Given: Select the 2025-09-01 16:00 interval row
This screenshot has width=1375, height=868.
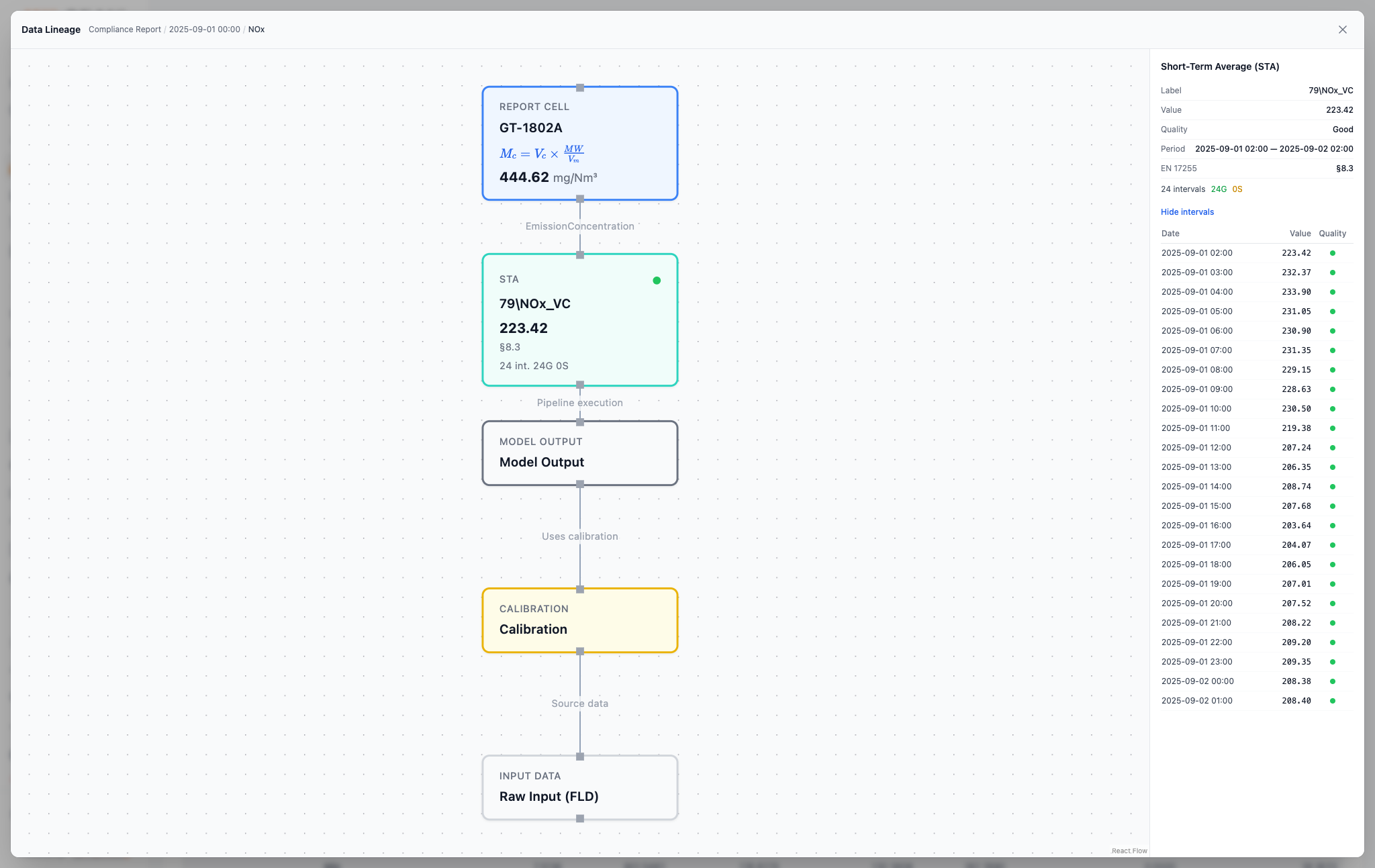Looking at the screenshot, I should pyautogui.click(x=1257, y=526).
